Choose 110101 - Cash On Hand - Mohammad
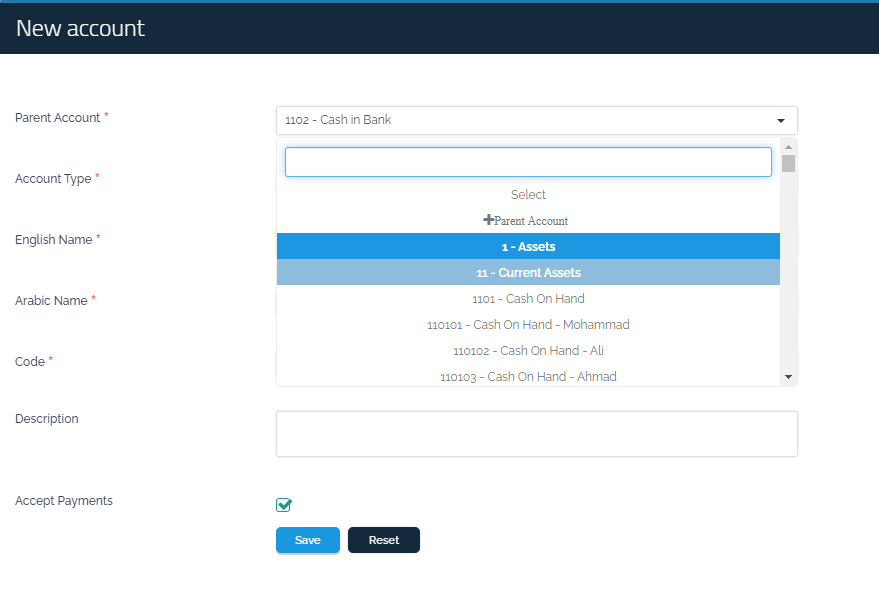Screen dimensions: 879x602 528,325
